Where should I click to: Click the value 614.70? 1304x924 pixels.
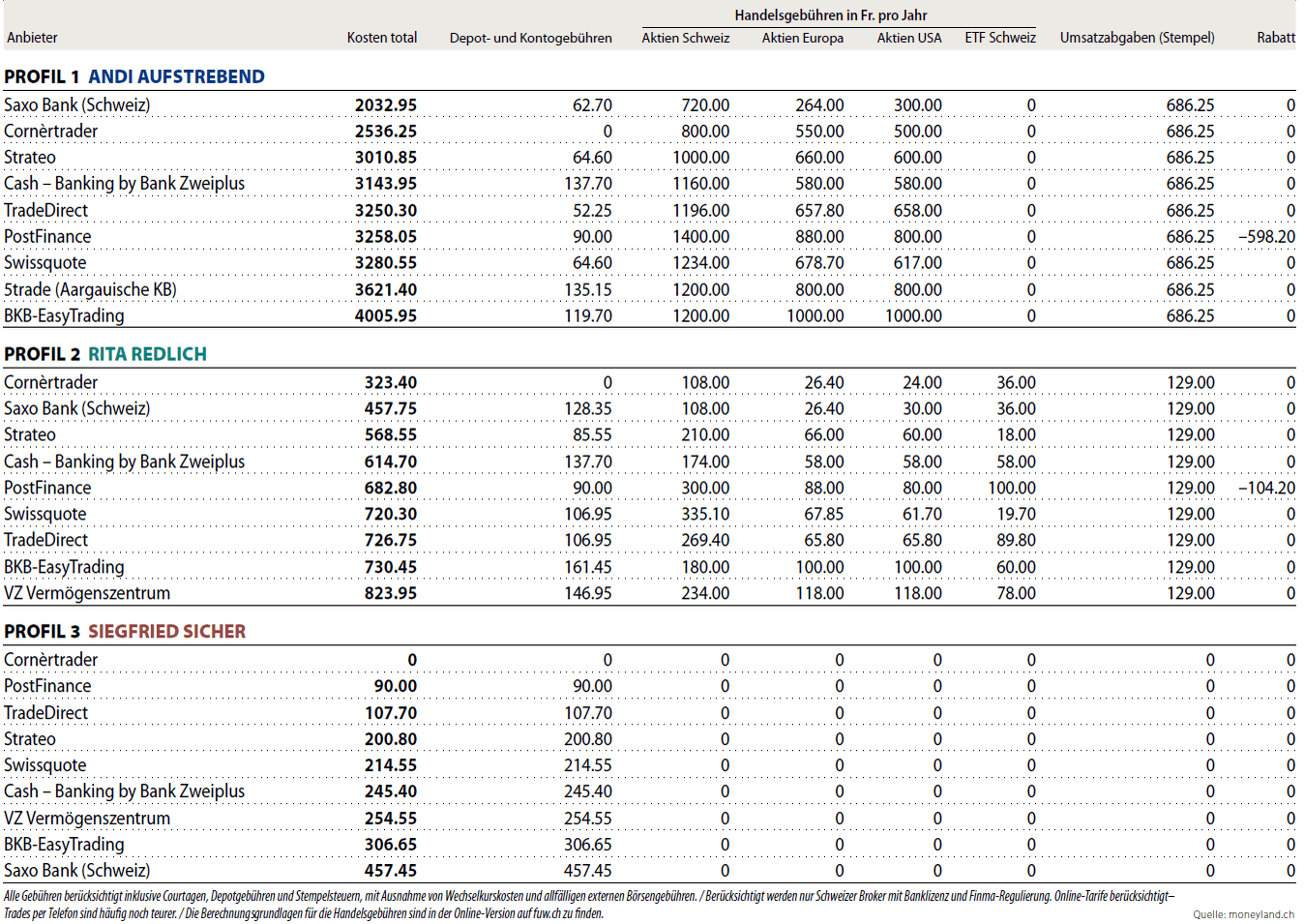391,462
